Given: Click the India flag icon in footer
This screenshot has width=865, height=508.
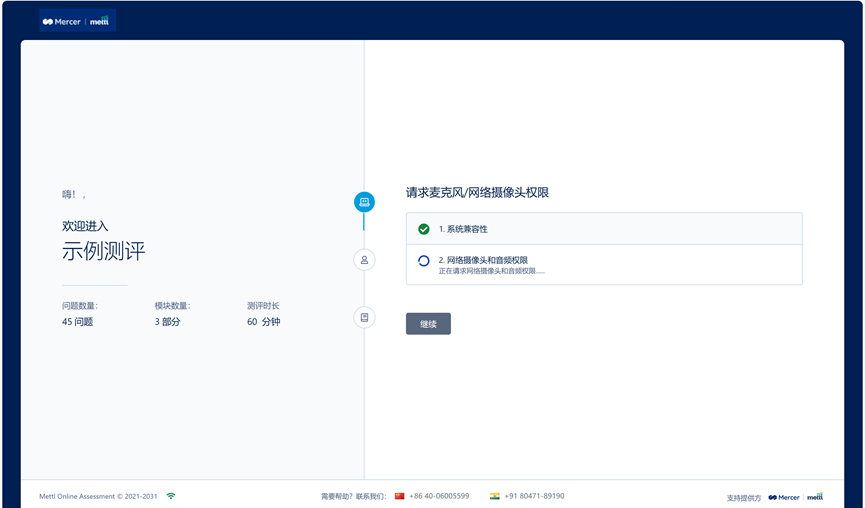Looking at the screenshot, I should pos(494,496).
